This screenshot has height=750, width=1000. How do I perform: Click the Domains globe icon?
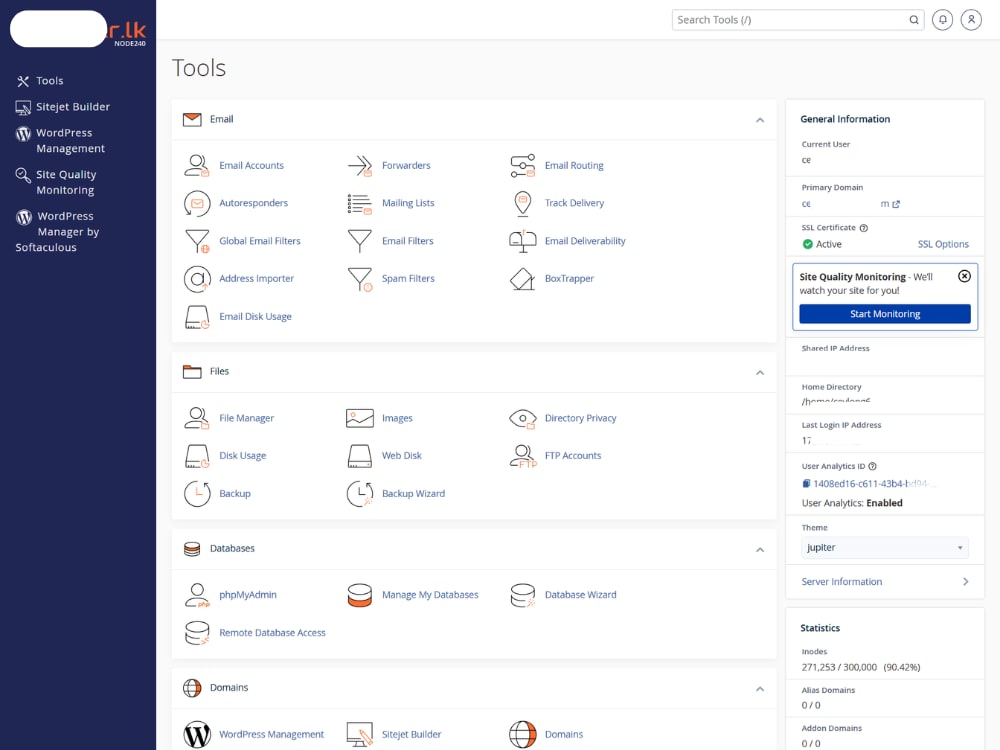coord(522,735)
